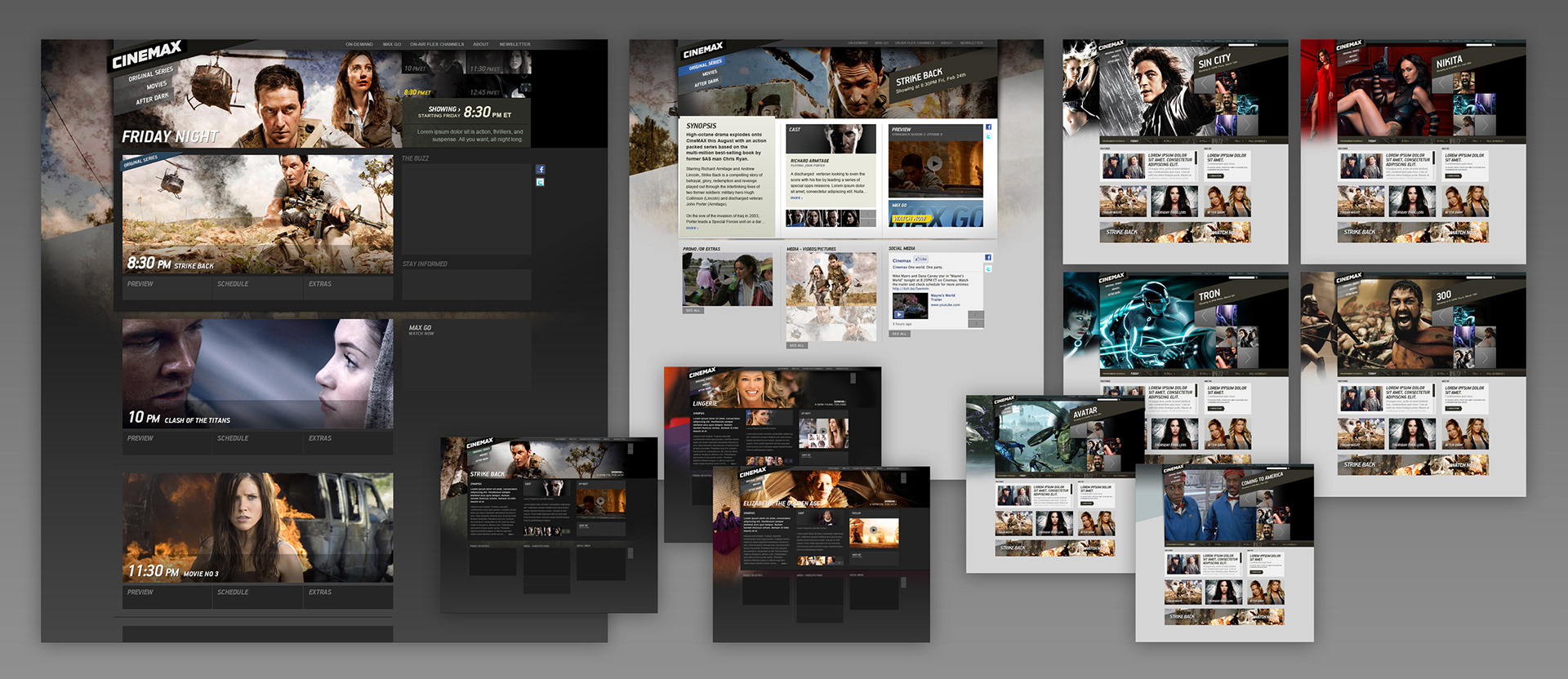The width and height of the screenshot is (1568, 679).
Task: Select After Dark on Friday Night page
Action: 153,99
